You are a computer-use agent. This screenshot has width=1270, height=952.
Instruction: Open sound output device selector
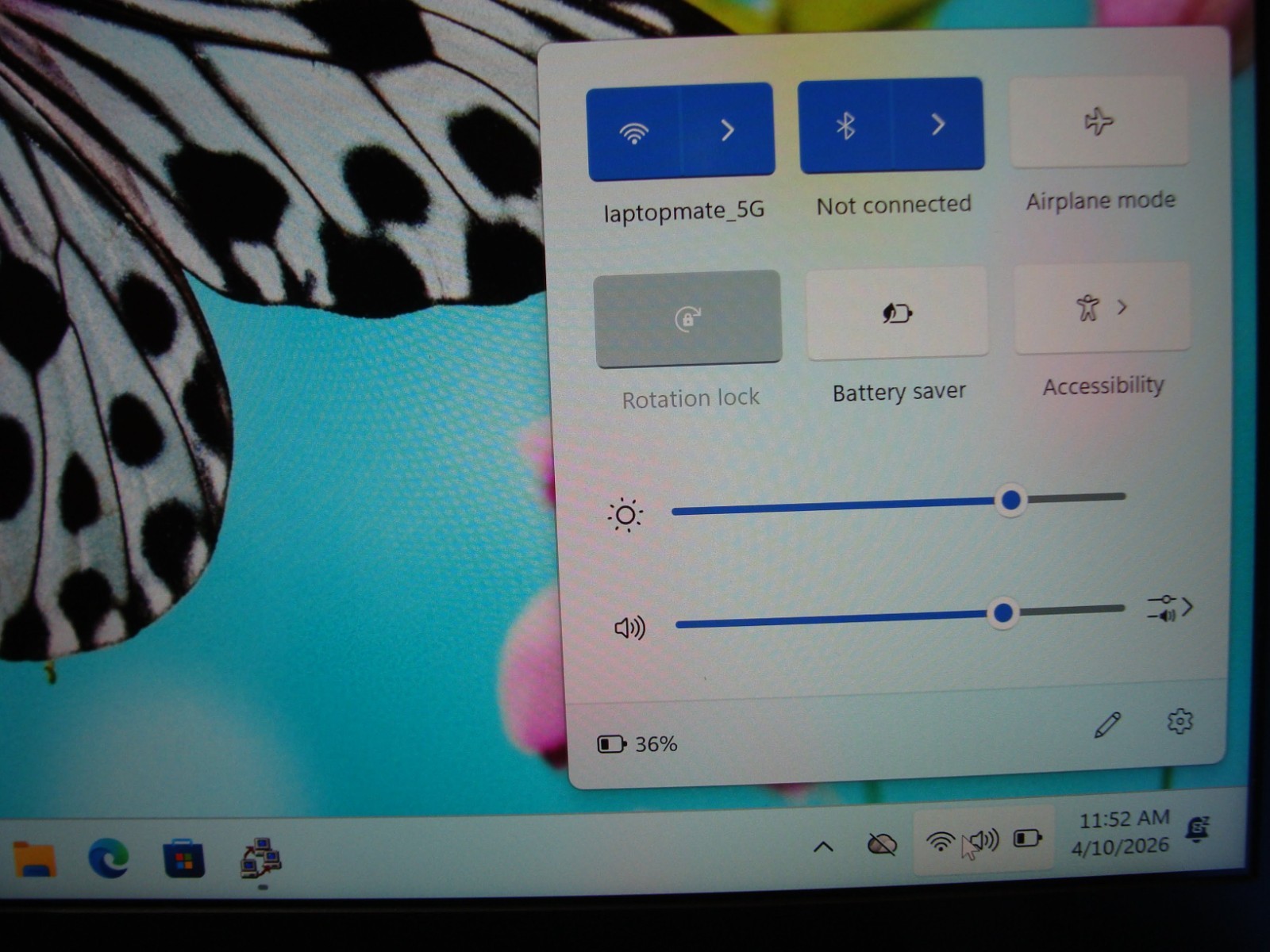(x=1170, y=608)
